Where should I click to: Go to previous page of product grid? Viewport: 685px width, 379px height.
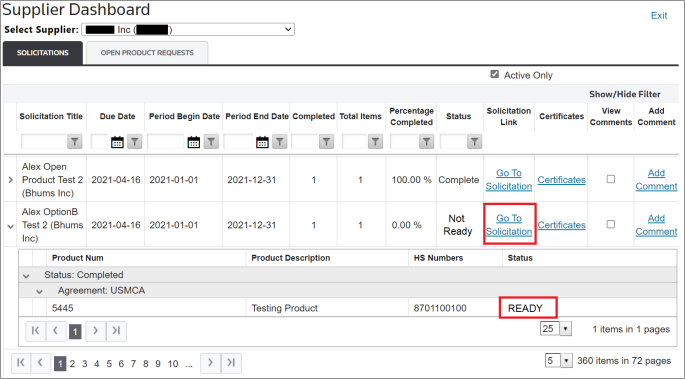tap(56, 331)
